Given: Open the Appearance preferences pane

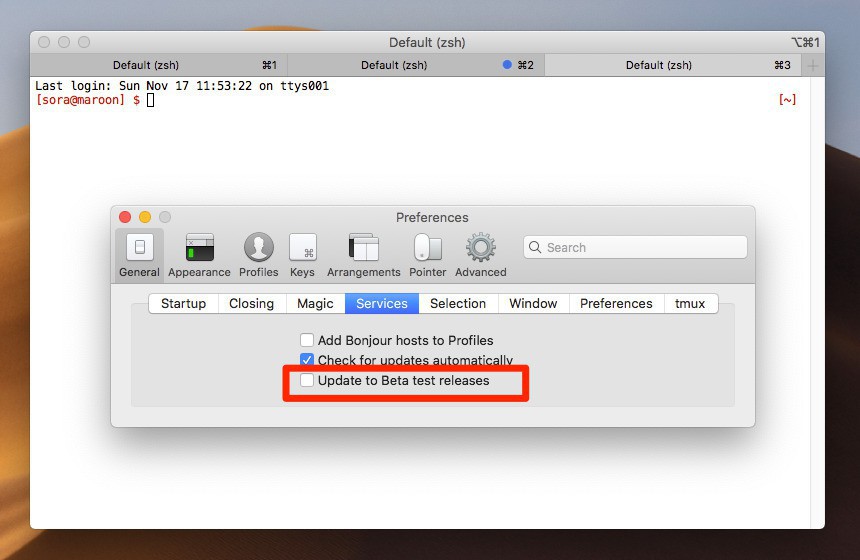Looking at the screenshot, I should (x=199, y=255).
